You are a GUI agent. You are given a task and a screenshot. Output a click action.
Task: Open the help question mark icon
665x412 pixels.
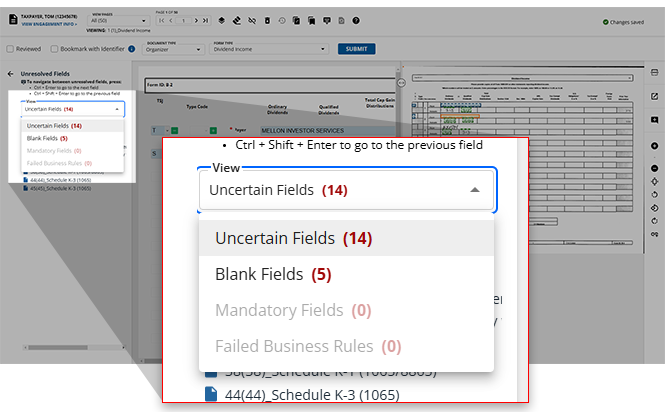(x=356, y=20)
